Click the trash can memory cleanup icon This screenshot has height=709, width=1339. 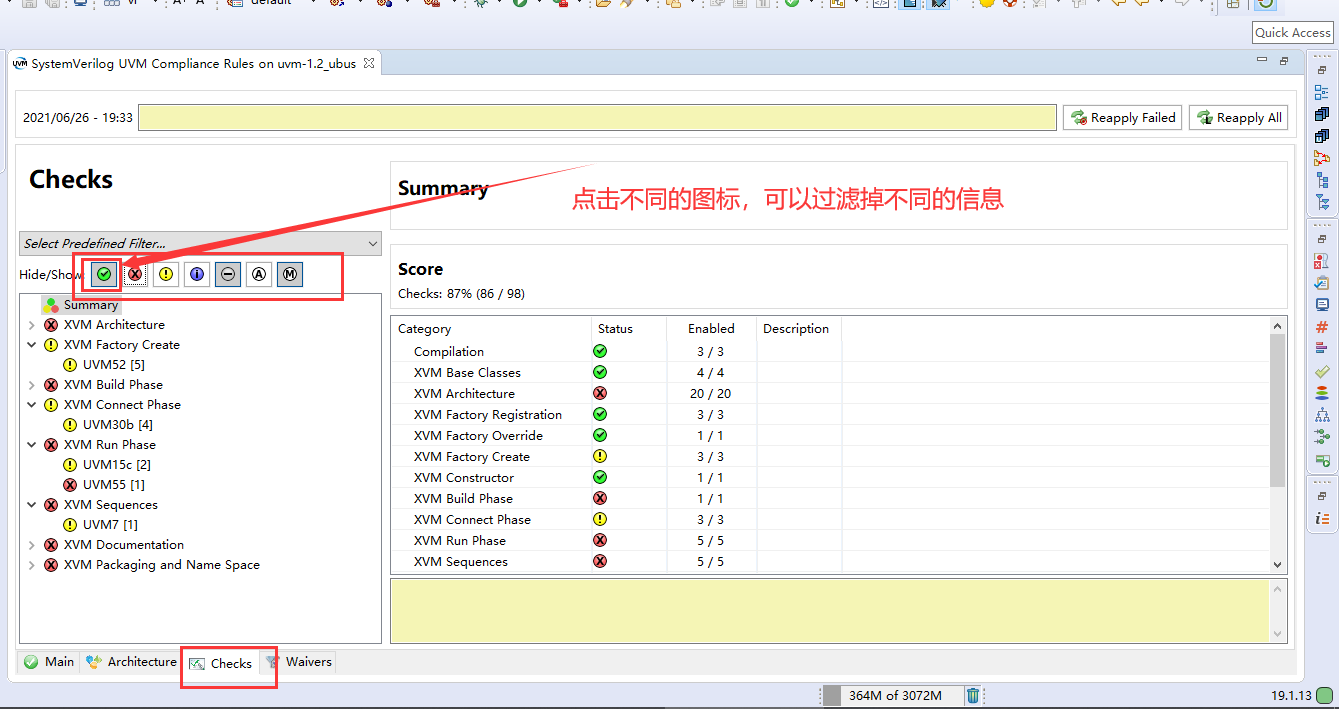[971, 694]
